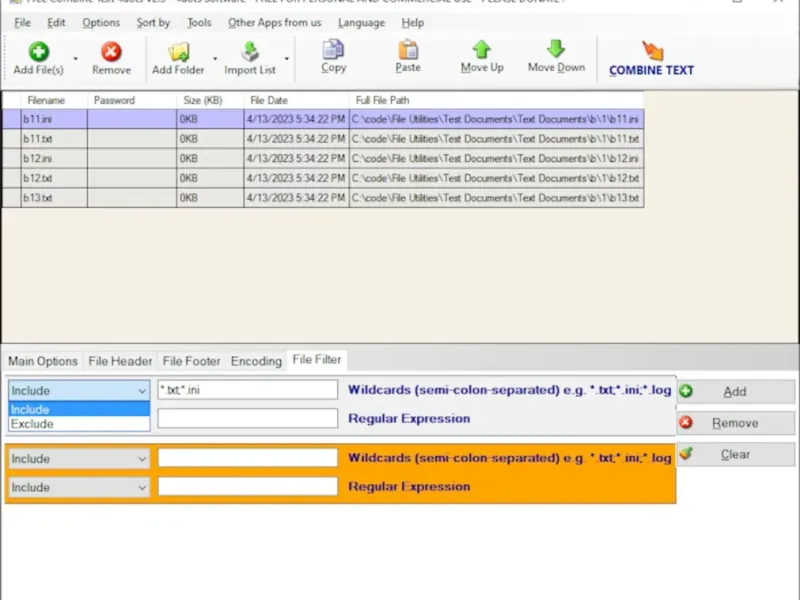Click the password cell of b12.ini row
Viewport: 800px width, 600px height.
[x=132, y=159]
